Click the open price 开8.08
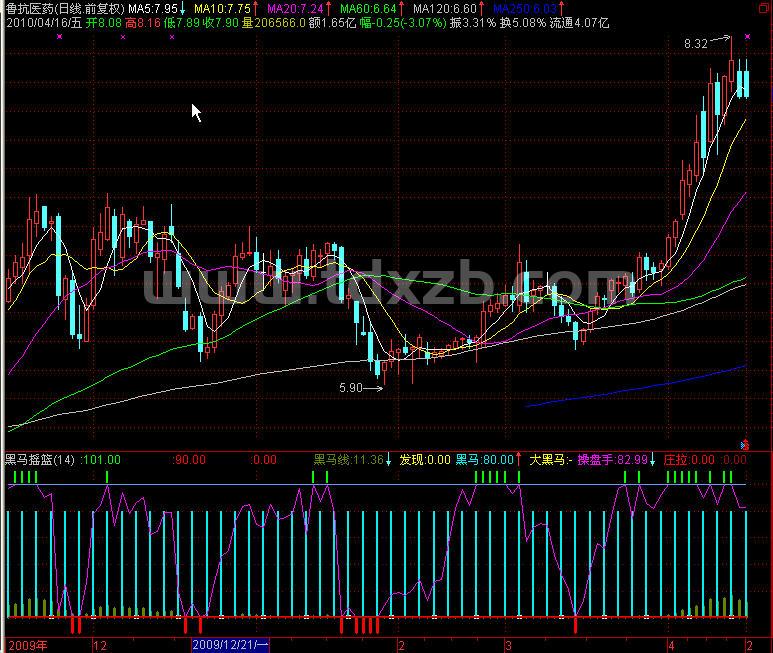The width and height of the screenshot is (773, 653). 104,23
